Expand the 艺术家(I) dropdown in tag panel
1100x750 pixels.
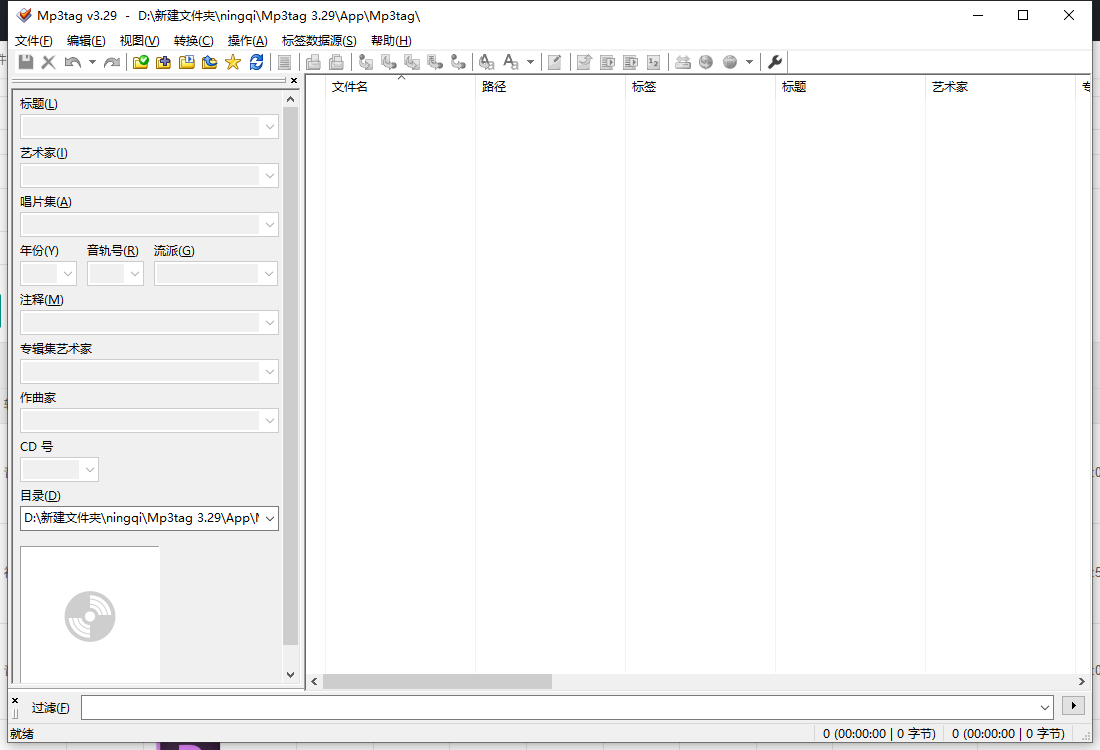pos(269,176)
